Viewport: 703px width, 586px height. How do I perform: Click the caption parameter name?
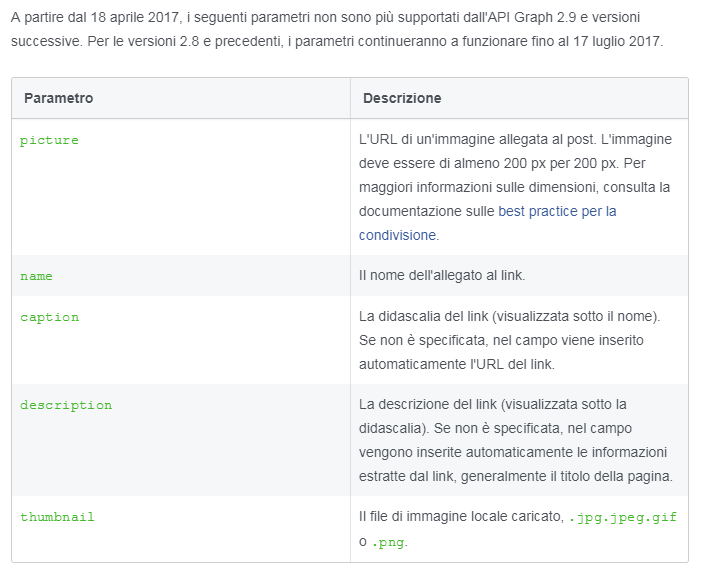(x=49, y=317)
